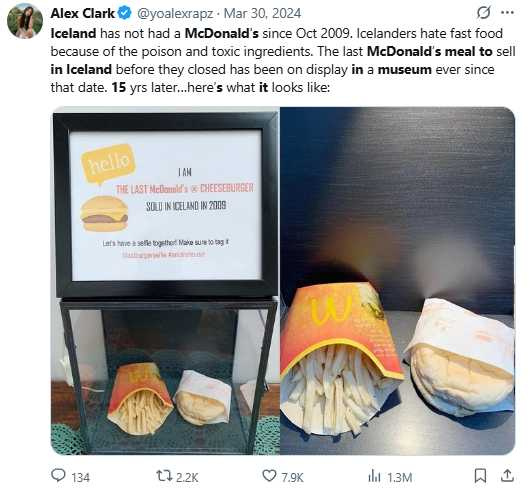
Task: Open the left framed cheeseburger sign photo
Action: point(165,281)
